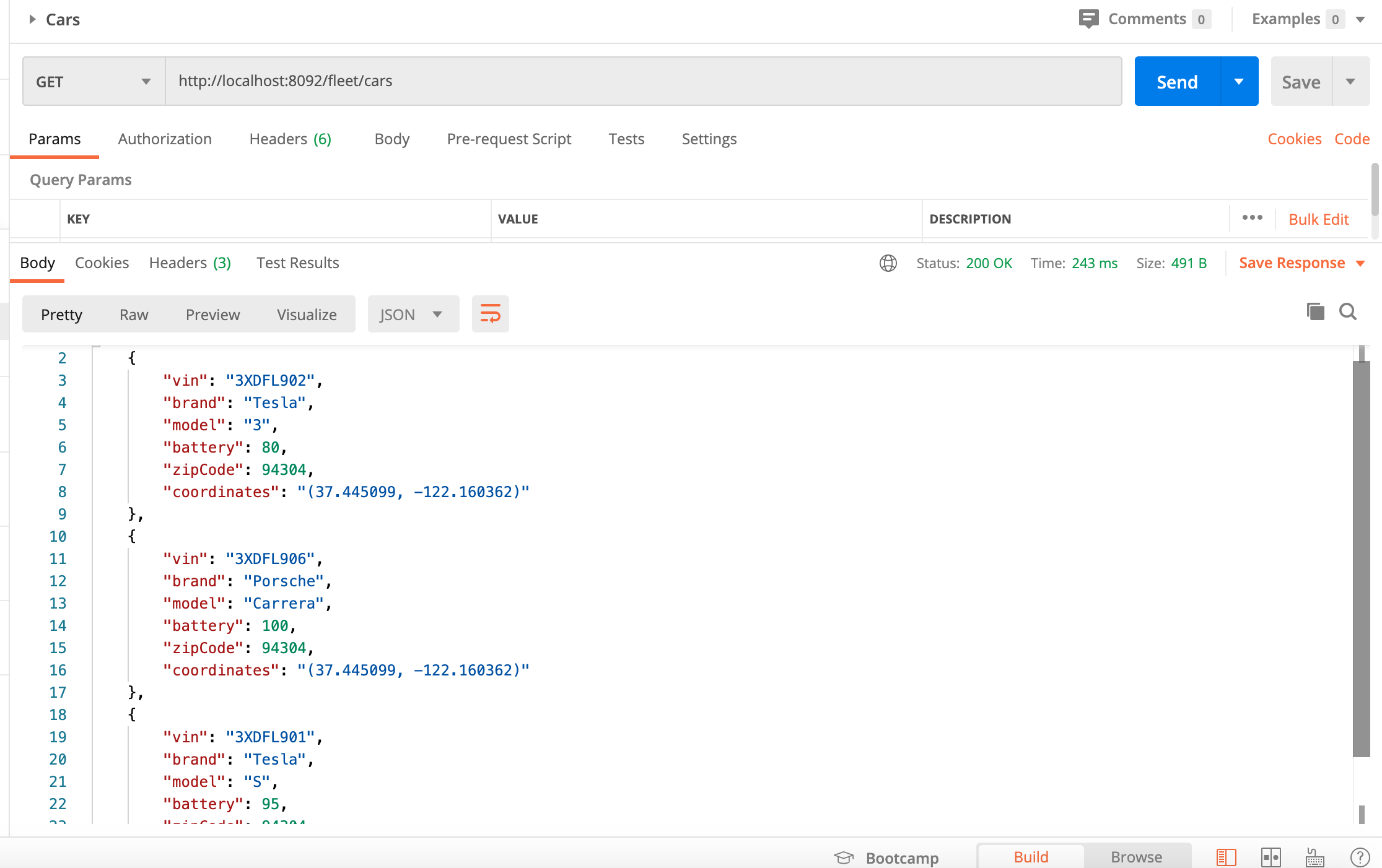Viewport: 1382px width, 868px height.
Task: Switch to the Pre-request Script tab
Action: pos(509,139)
